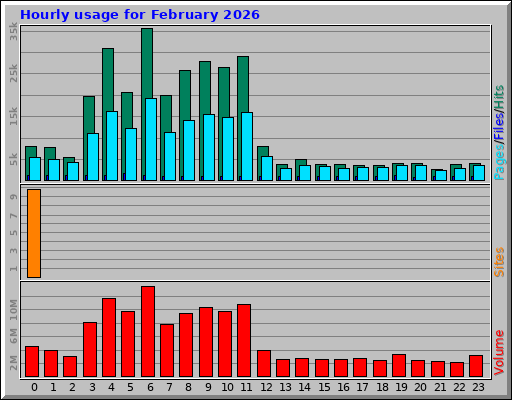Click the hour '6' x-axis label

click(x=150, y=387)
